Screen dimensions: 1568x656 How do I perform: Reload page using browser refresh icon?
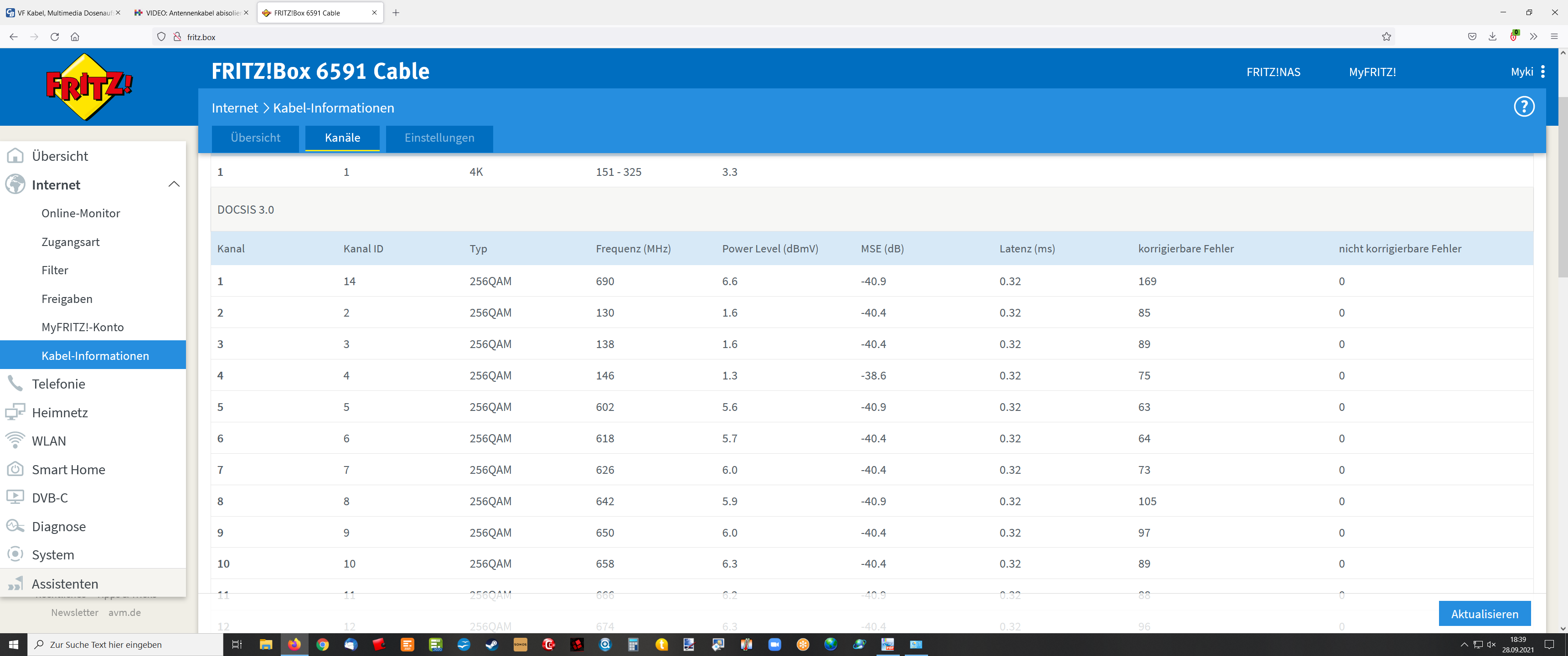point(55,36)
